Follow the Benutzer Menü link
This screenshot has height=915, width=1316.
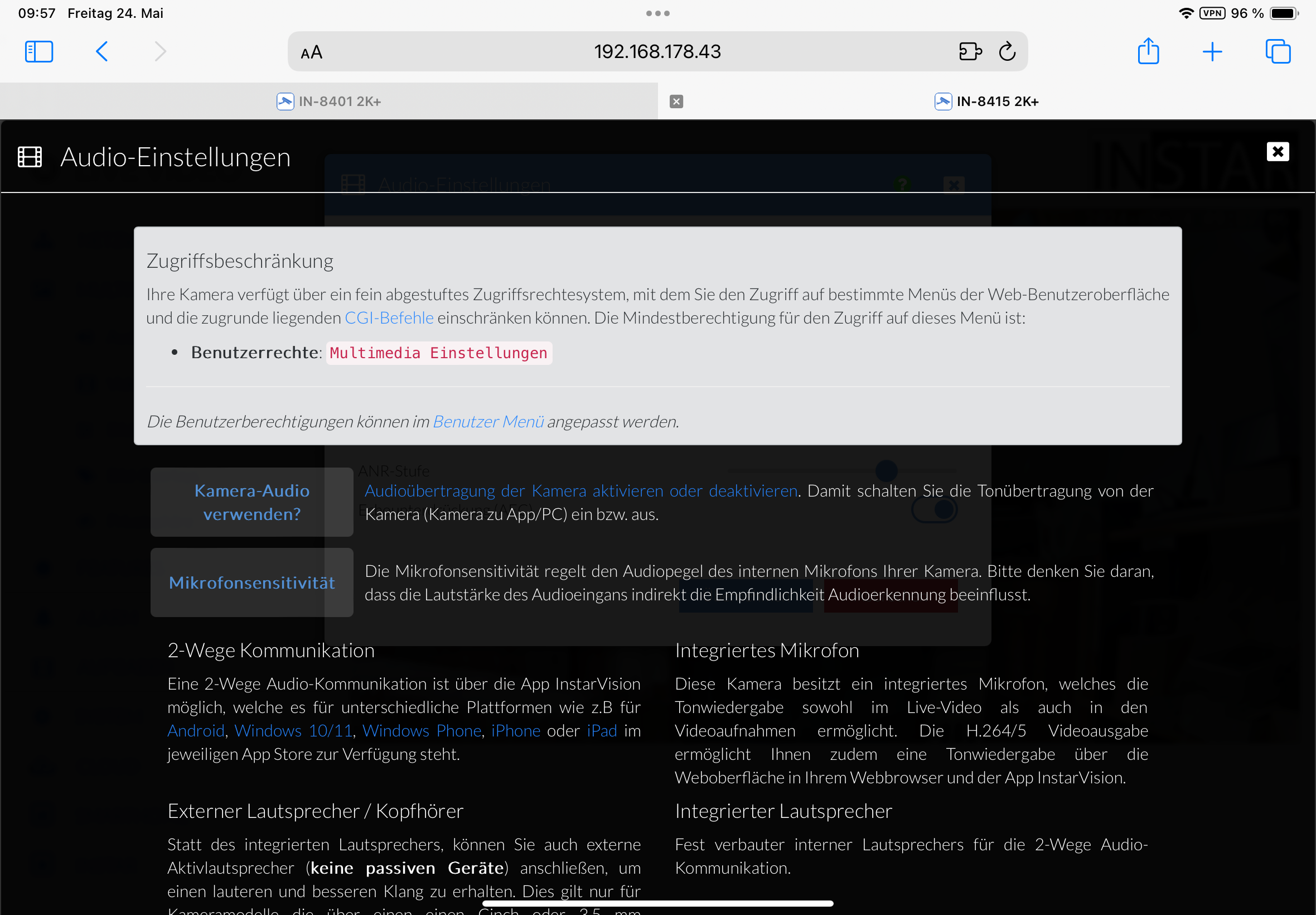pyautogui.click(x=488, y=421)
